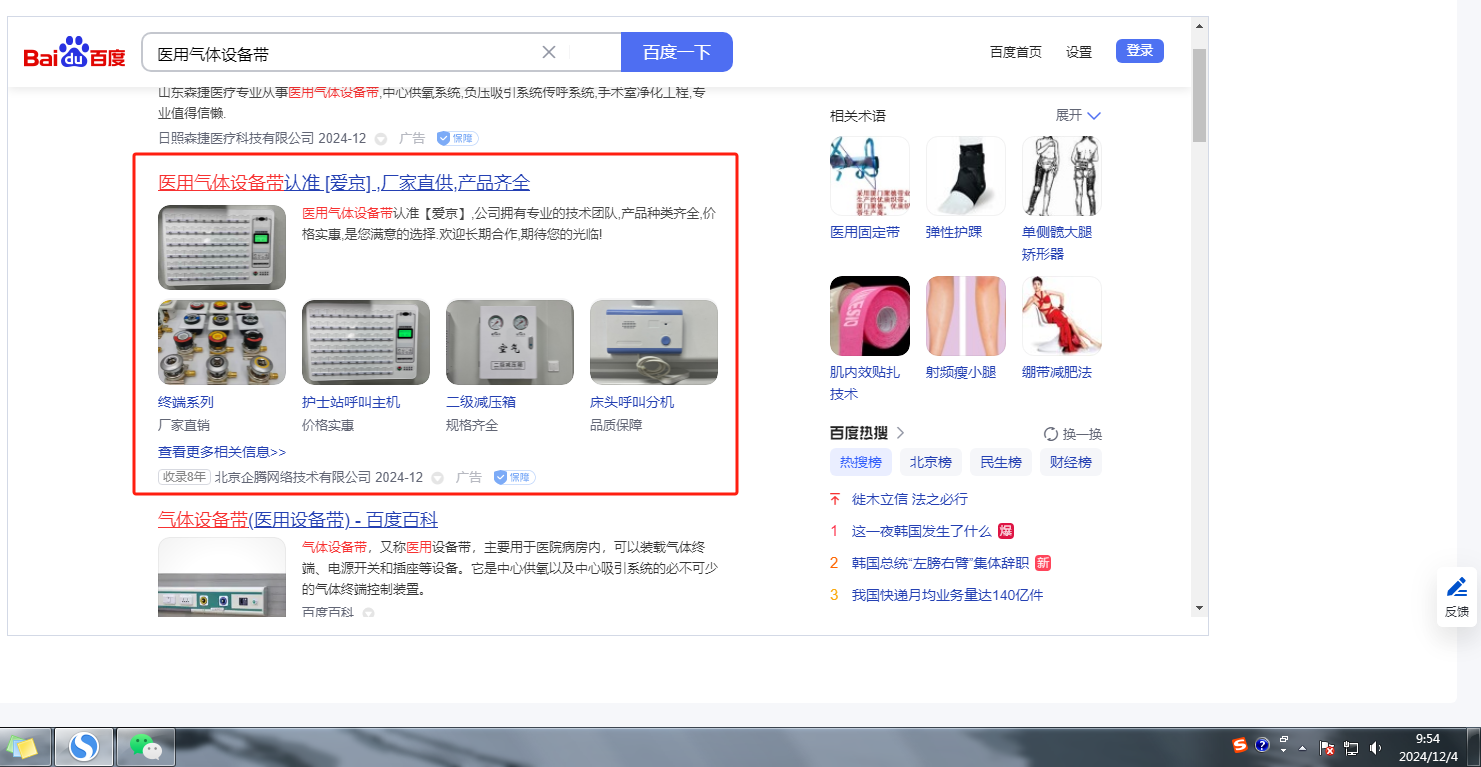1481x767 pixels.
Task: Click the 爆 tag after 这一夜韩国发生了什么
Action: (x=1006, y=531)
